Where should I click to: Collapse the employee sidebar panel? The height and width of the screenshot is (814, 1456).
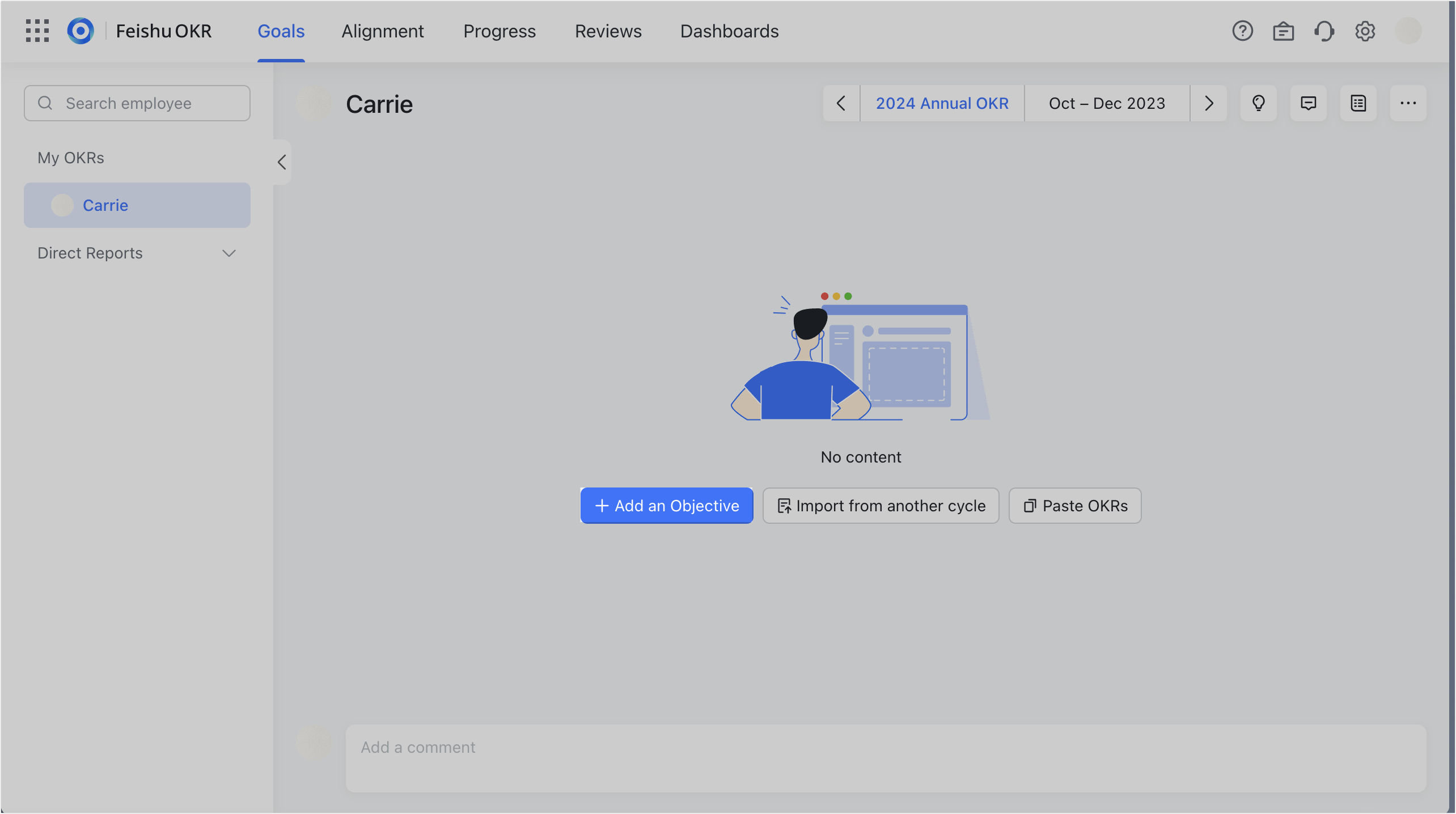(281, 162)
